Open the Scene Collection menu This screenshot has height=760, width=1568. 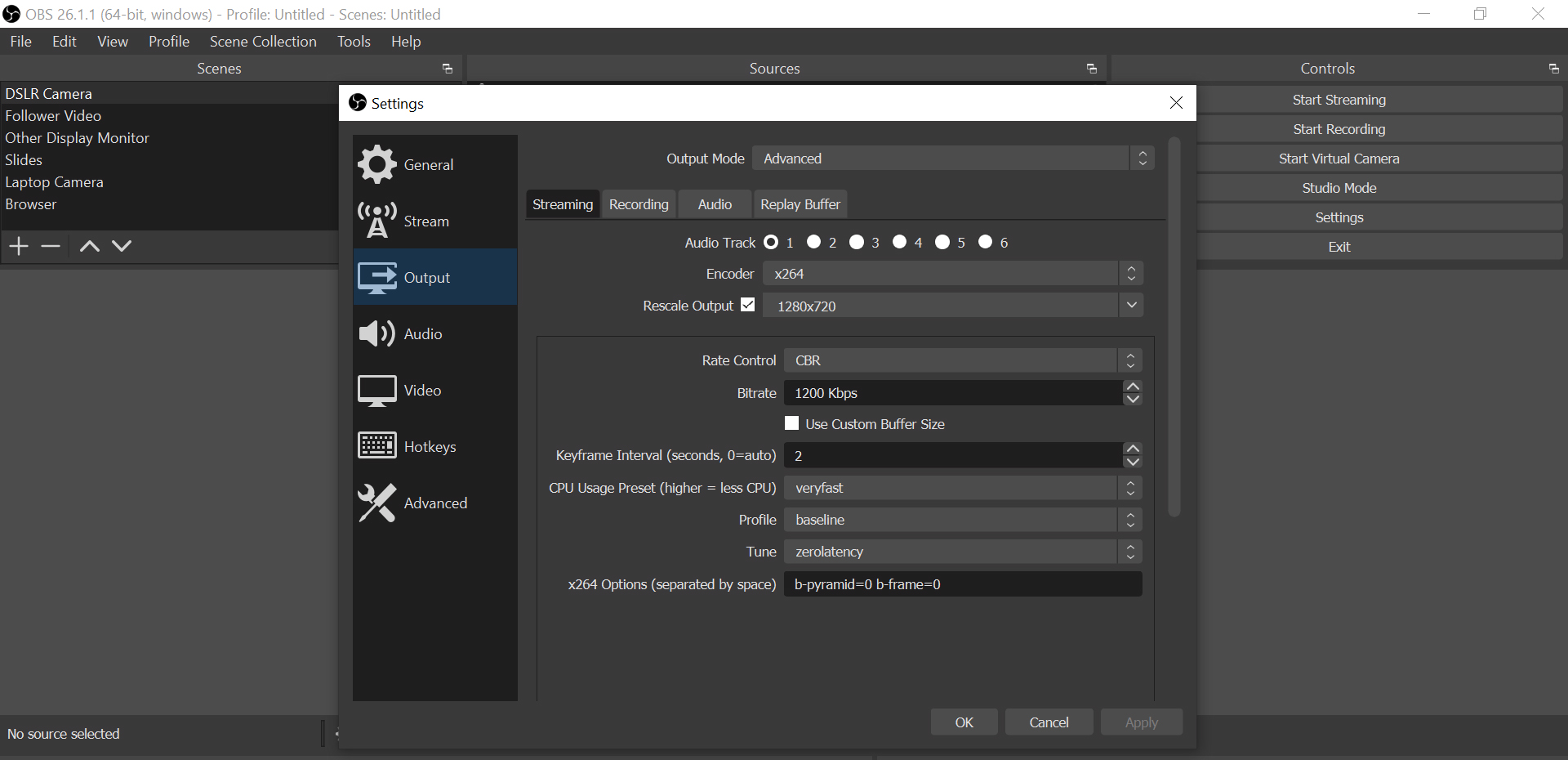263,42
